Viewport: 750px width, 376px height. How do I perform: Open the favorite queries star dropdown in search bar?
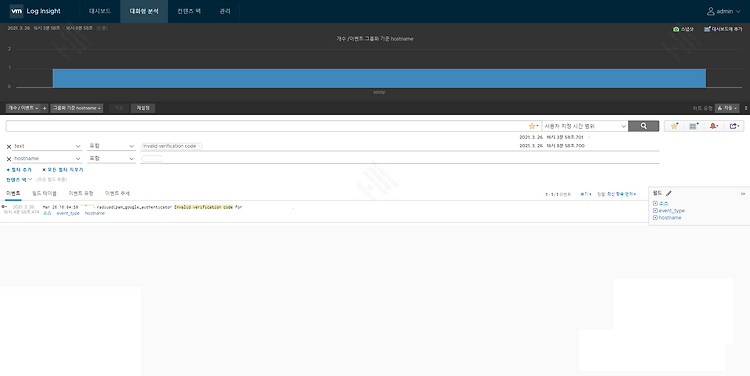pyautogui.click(x=533, y=126)
